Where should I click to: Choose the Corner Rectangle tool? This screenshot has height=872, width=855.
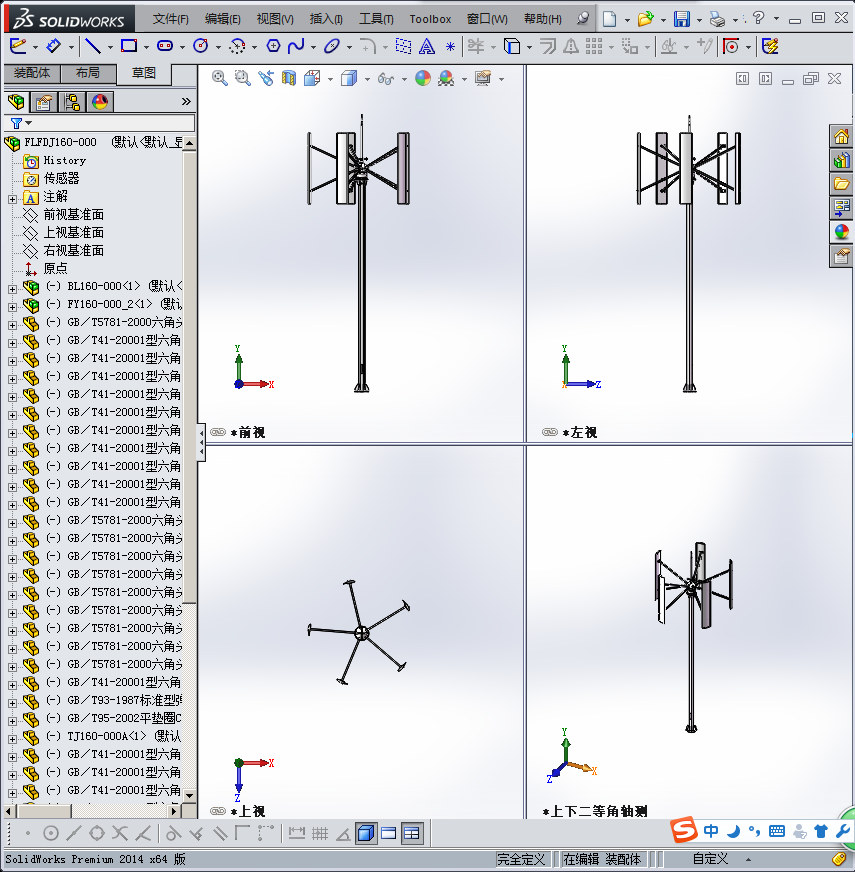point(128,46)
